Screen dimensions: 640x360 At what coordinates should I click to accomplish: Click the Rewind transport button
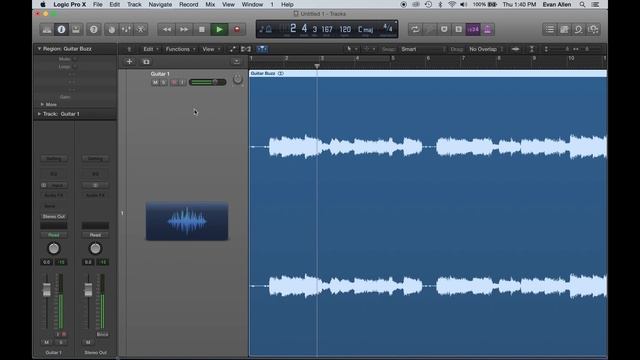pyautogui.click(x=167, y=29)
